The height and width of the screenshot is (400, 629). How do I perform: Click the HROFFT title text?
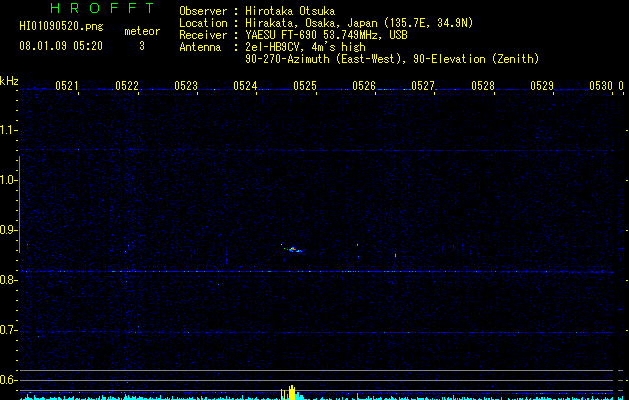pyautogui.click(x=102, y=8)
